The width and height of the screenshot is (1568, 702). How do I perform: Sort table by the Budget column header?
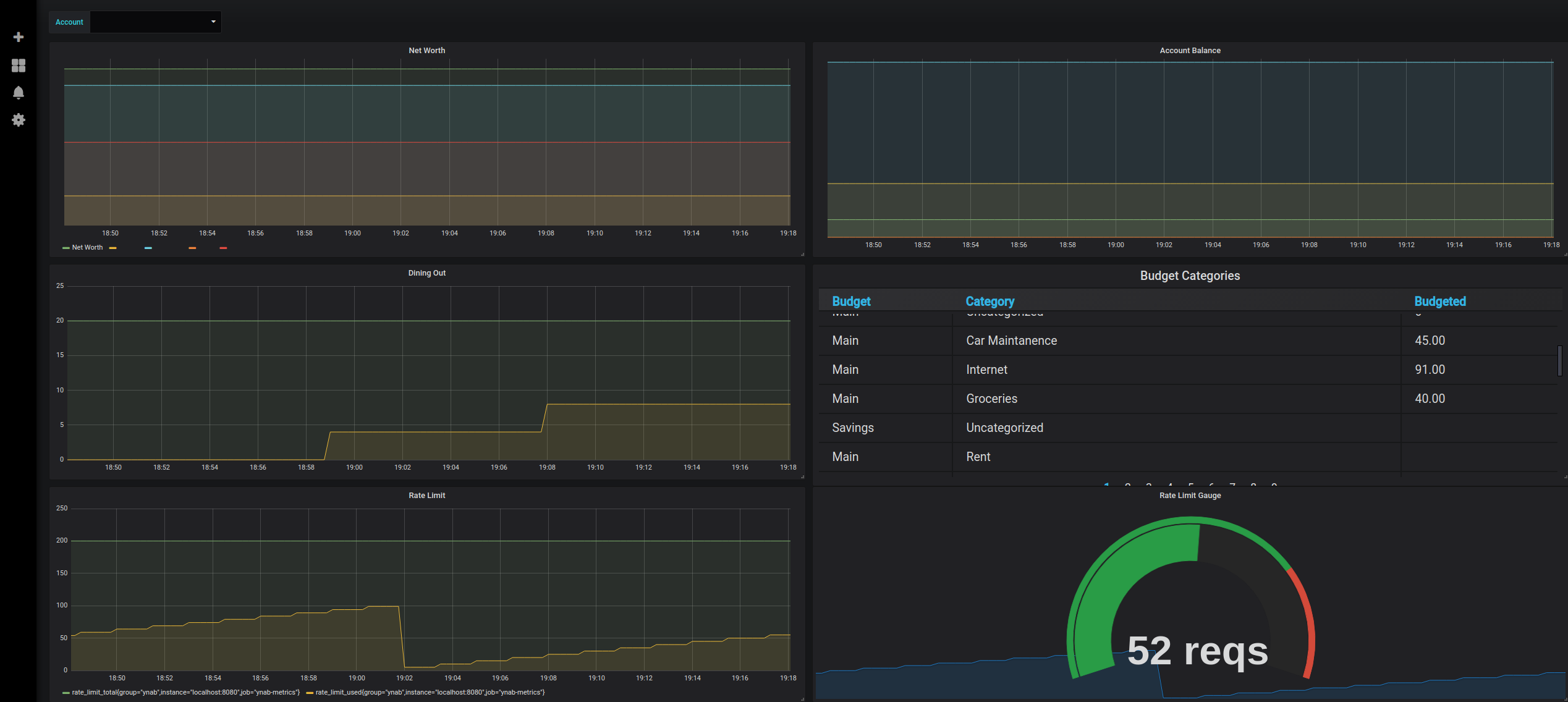(x=851, y=301)
